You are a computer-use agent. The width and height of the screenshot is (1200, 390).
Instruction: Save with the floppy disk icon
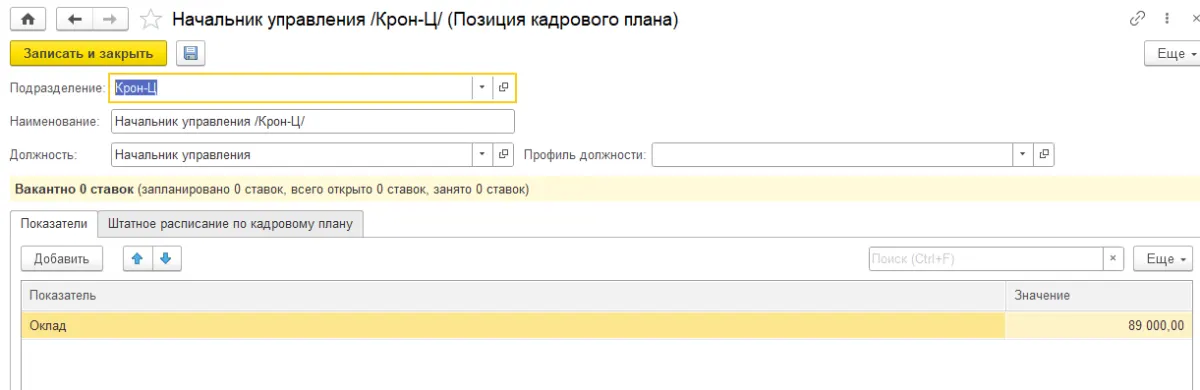190,53
